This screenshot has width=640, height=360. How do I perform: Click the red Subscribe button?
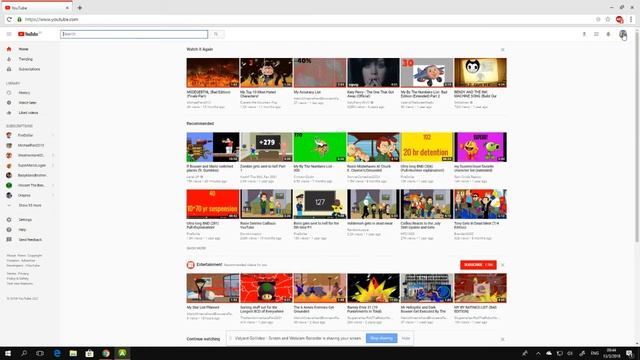point(478,265)
